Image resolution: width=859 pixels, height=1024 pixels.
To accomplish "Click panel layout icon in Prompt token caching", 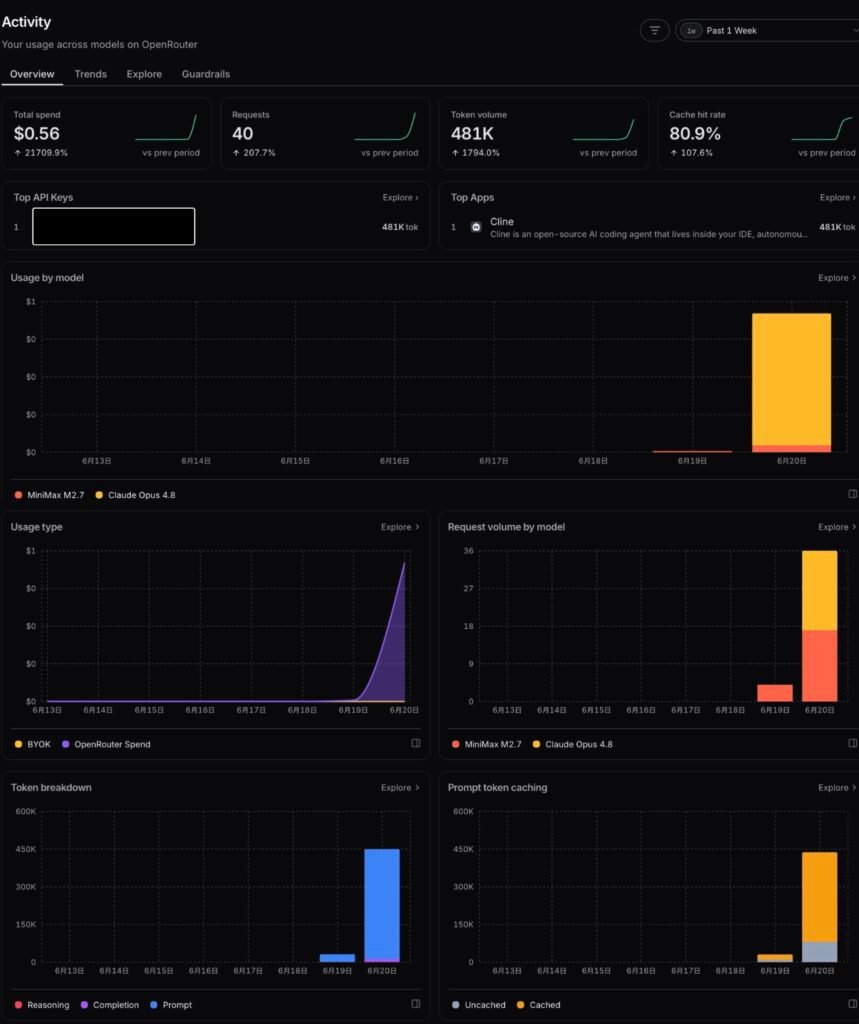I will (852, 1004).
